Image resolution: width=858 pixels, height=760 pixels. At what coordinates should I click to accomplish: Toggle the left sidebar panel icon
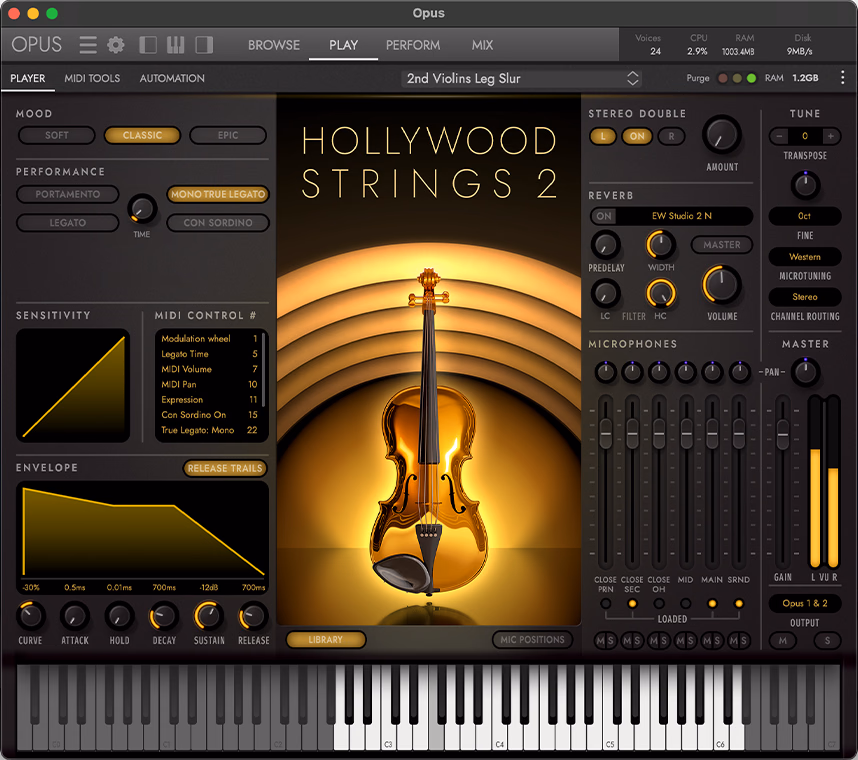click(x=148, y=45)
